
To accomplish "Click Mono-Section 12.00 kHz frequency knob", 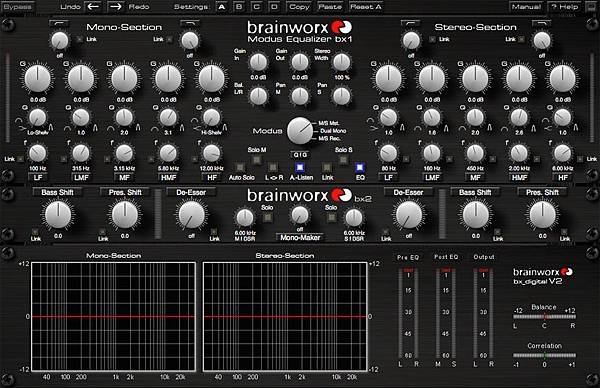I will tap(212, 153).
